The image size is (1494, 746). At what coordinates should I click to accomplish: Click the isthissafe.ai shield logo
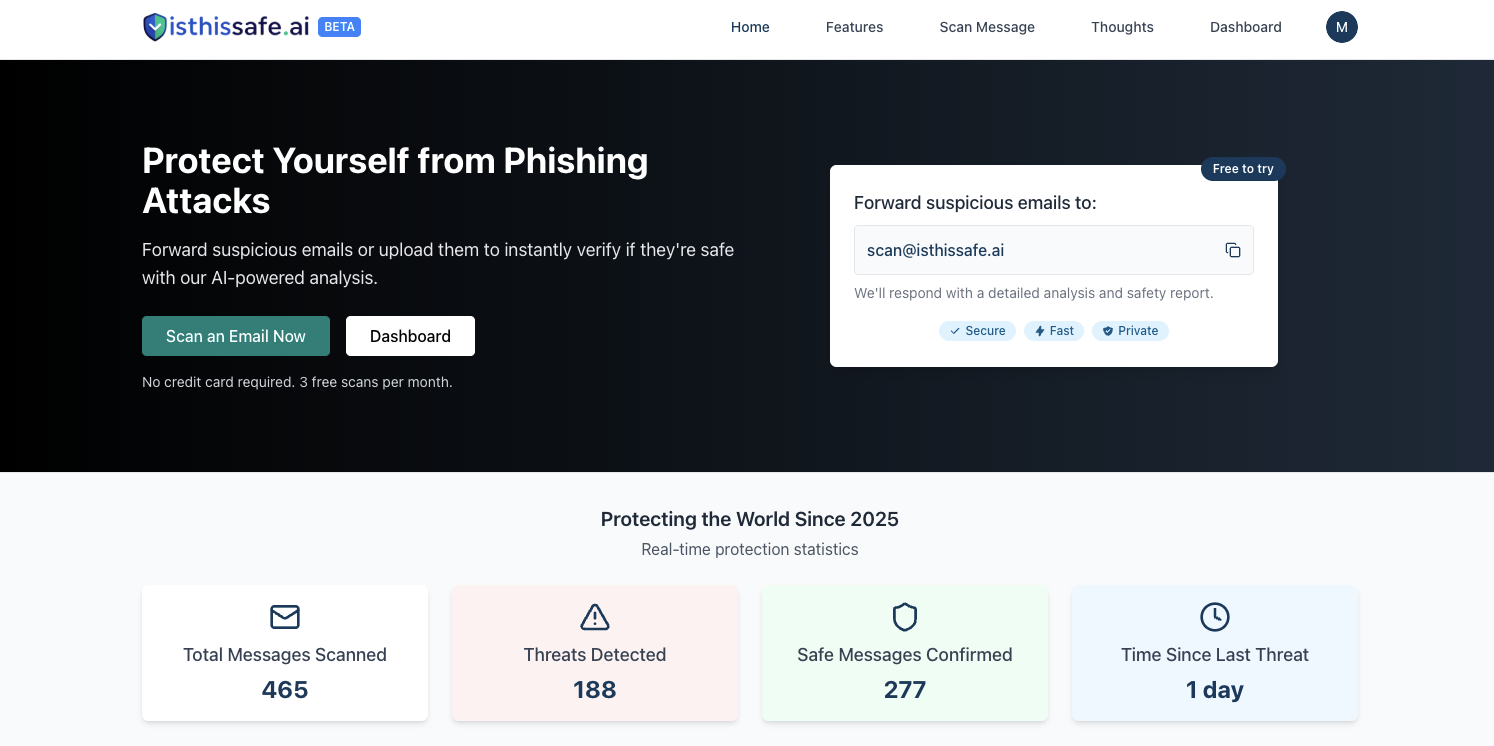pyautogui.click(x=155, y=27)
